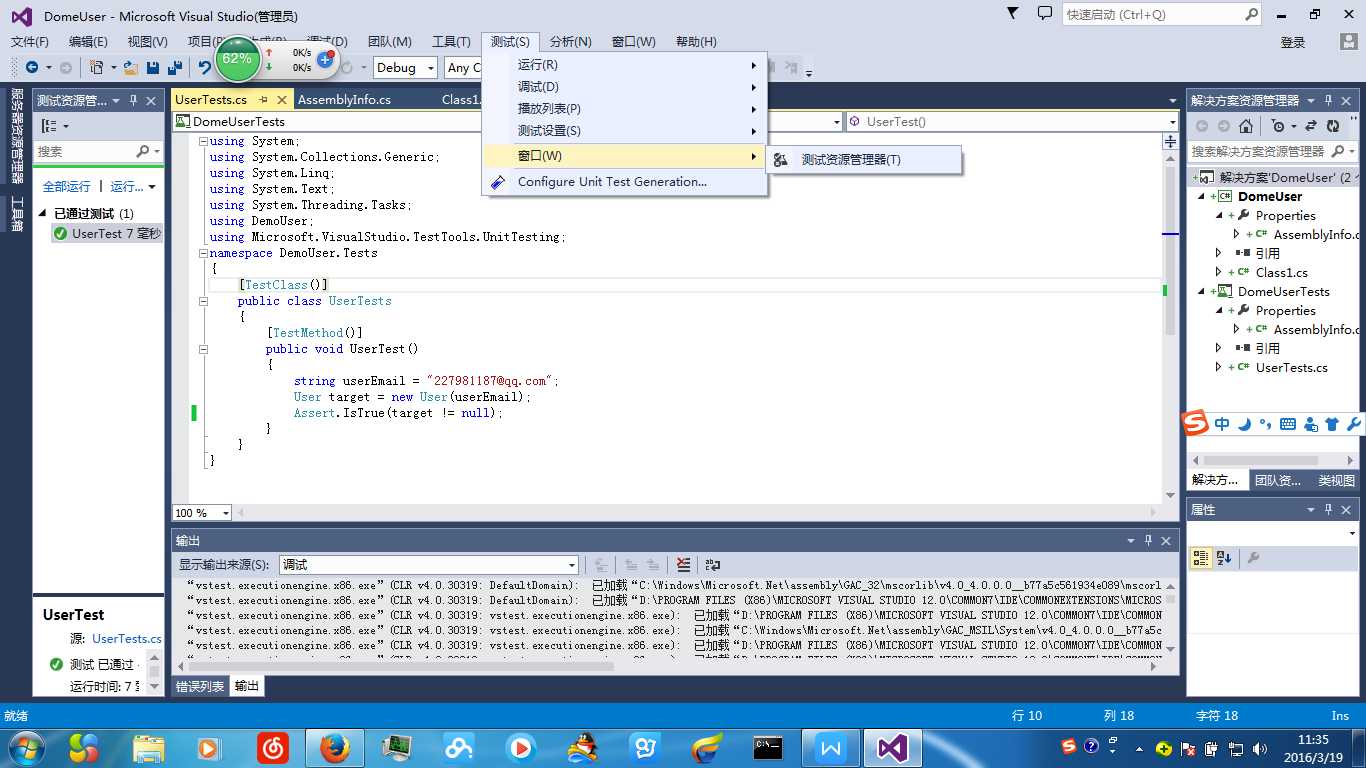Click the Save All toolbar icon
The height and width of the screenshot is (768, 1366).
click(x=174, y=68)
